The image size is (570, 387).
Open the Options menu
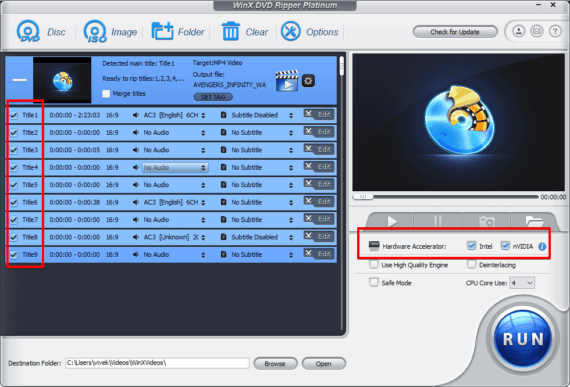(x=309, y=32)
